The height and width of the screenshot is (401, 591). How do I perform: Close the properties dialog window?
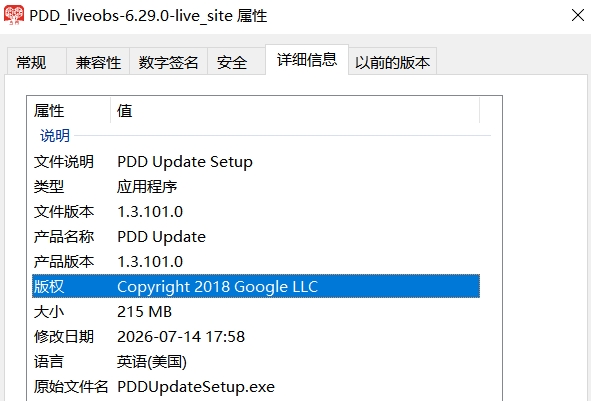click(x=577, y=15)
